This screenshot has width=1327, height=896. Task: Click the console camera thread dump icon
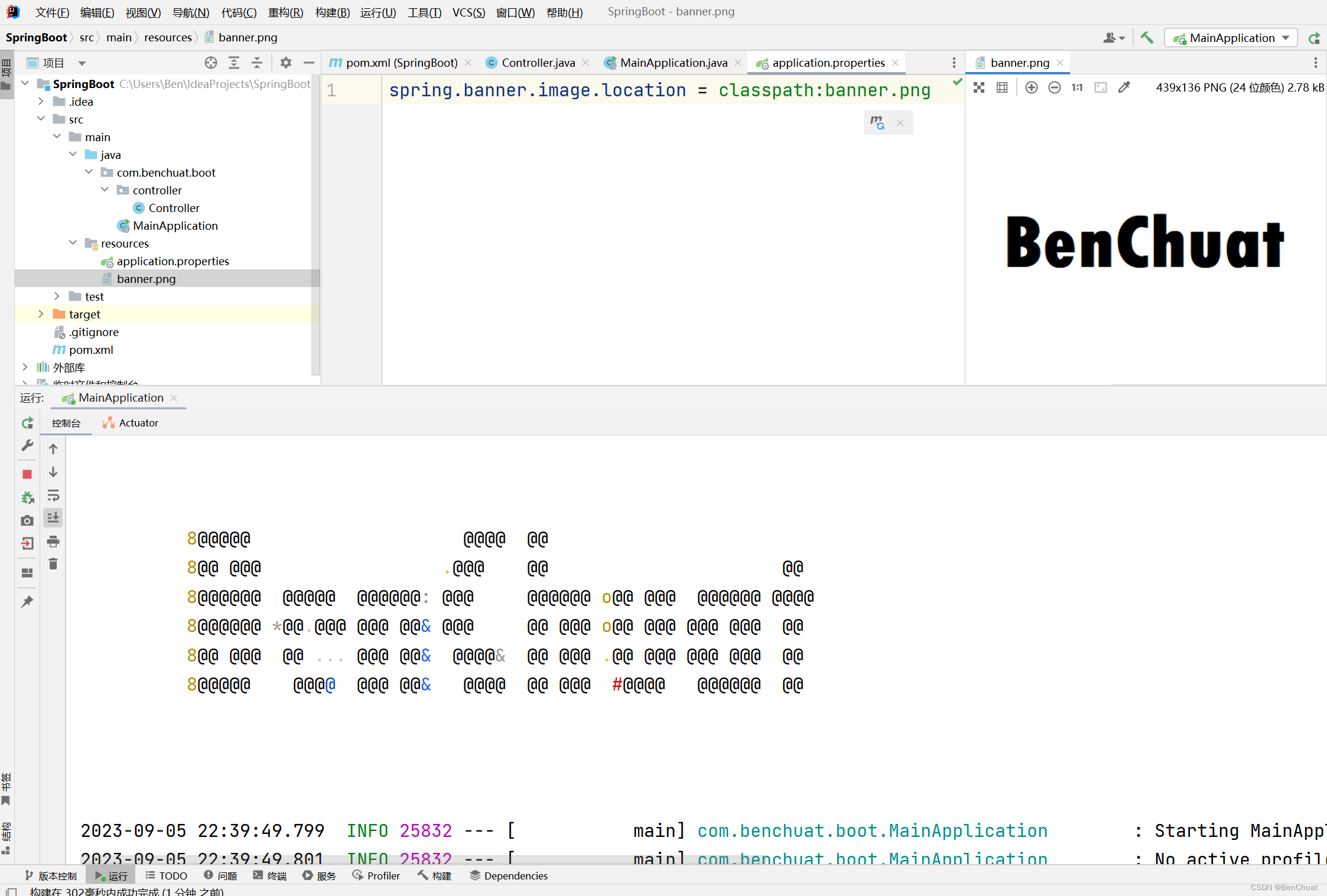(27, 520)
